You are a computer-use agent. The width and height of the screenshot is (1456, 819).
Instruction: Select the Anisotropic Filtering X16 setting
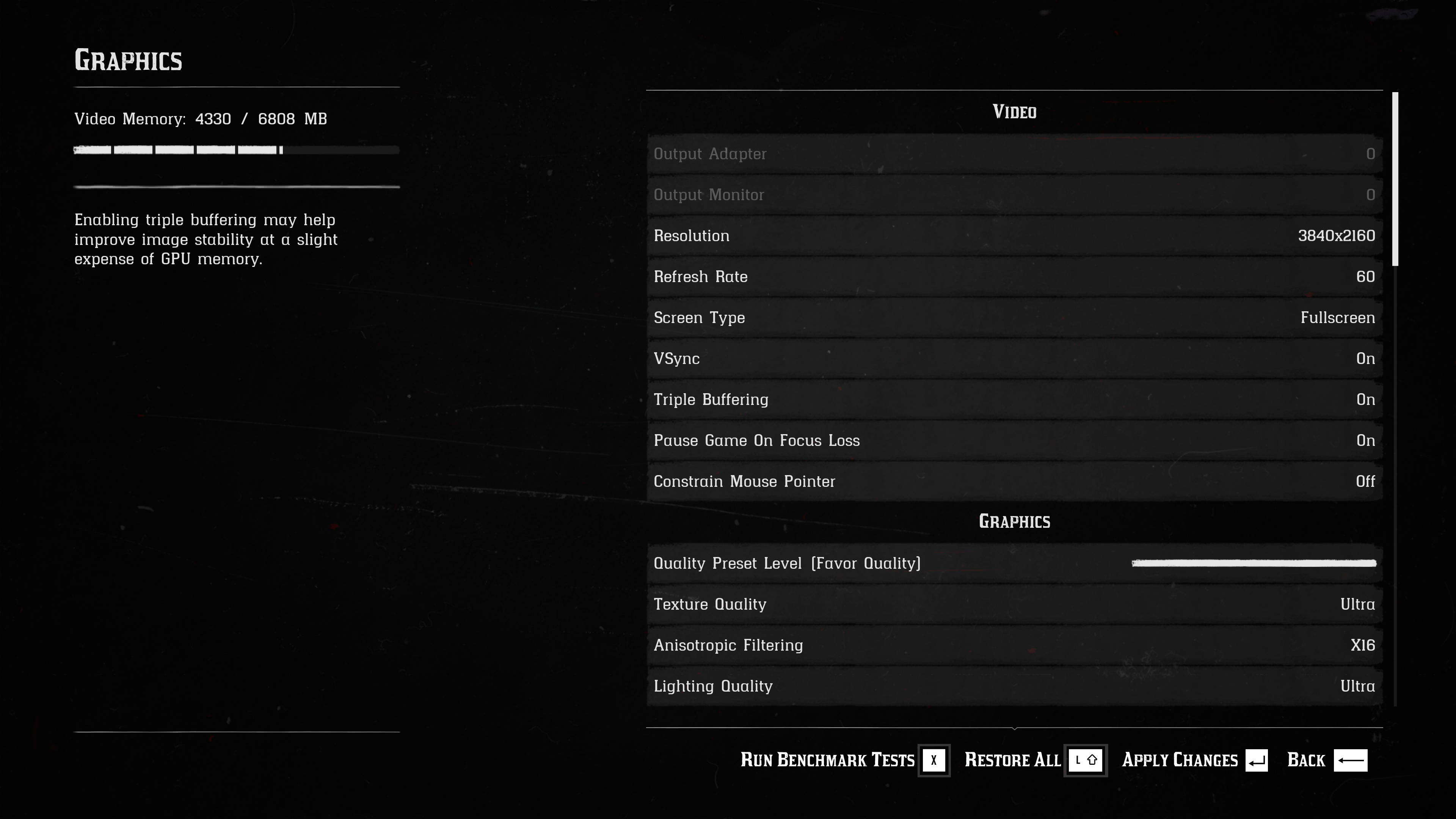tap(1014, 644)
